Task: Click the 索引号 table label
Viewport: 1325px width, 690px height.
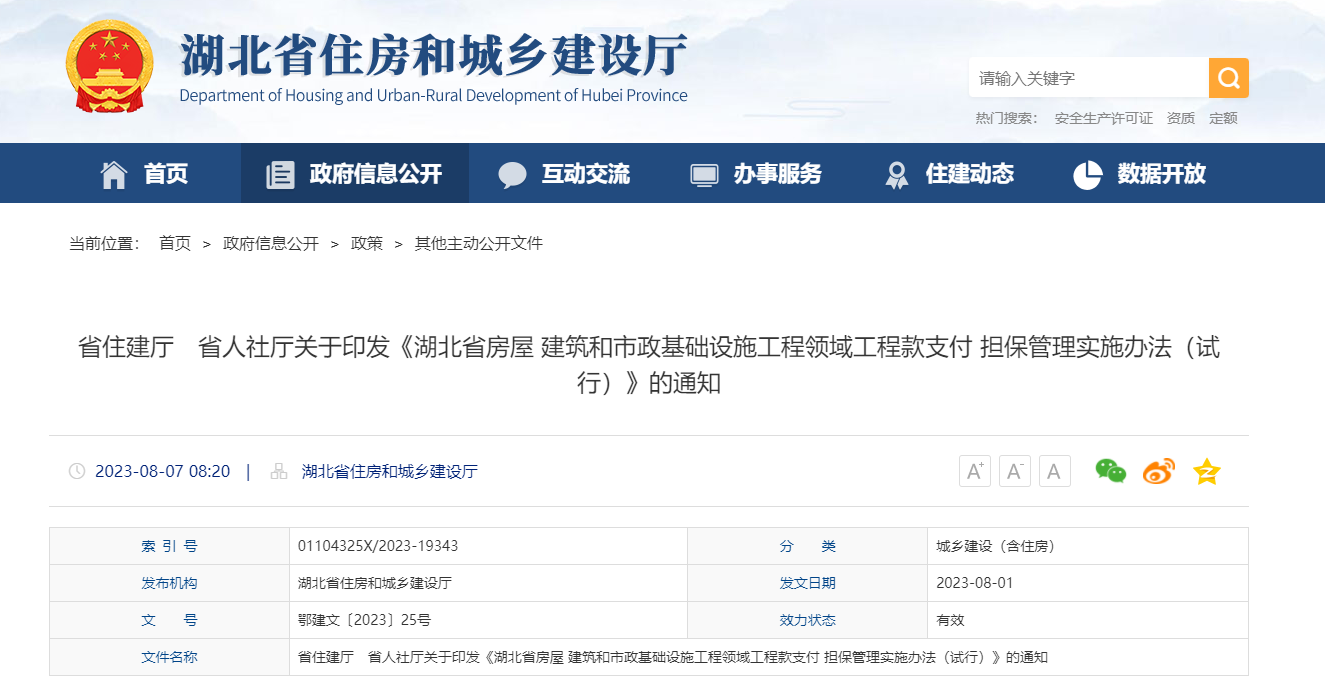Action: coord(169,546)
